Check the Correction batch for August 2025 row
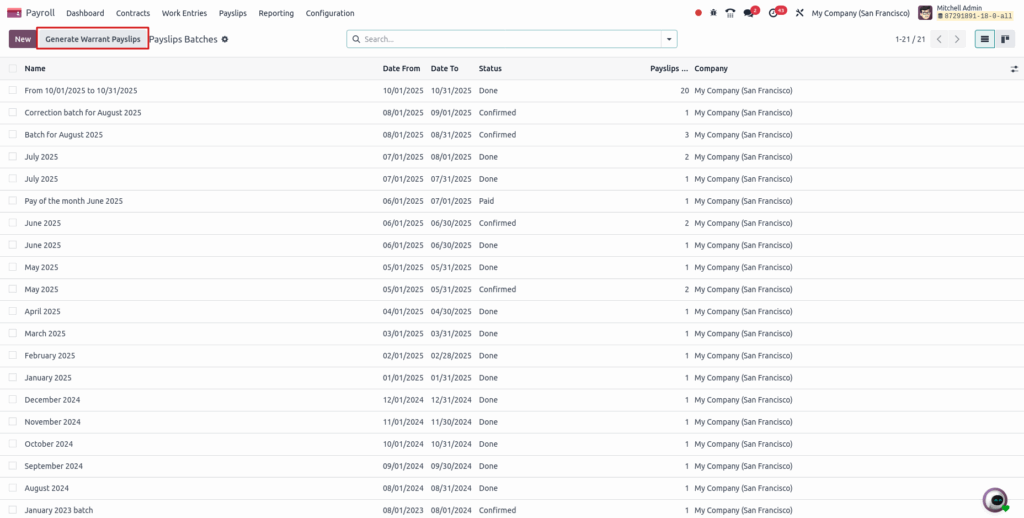 pyautogui.click(x=12, y=112)
